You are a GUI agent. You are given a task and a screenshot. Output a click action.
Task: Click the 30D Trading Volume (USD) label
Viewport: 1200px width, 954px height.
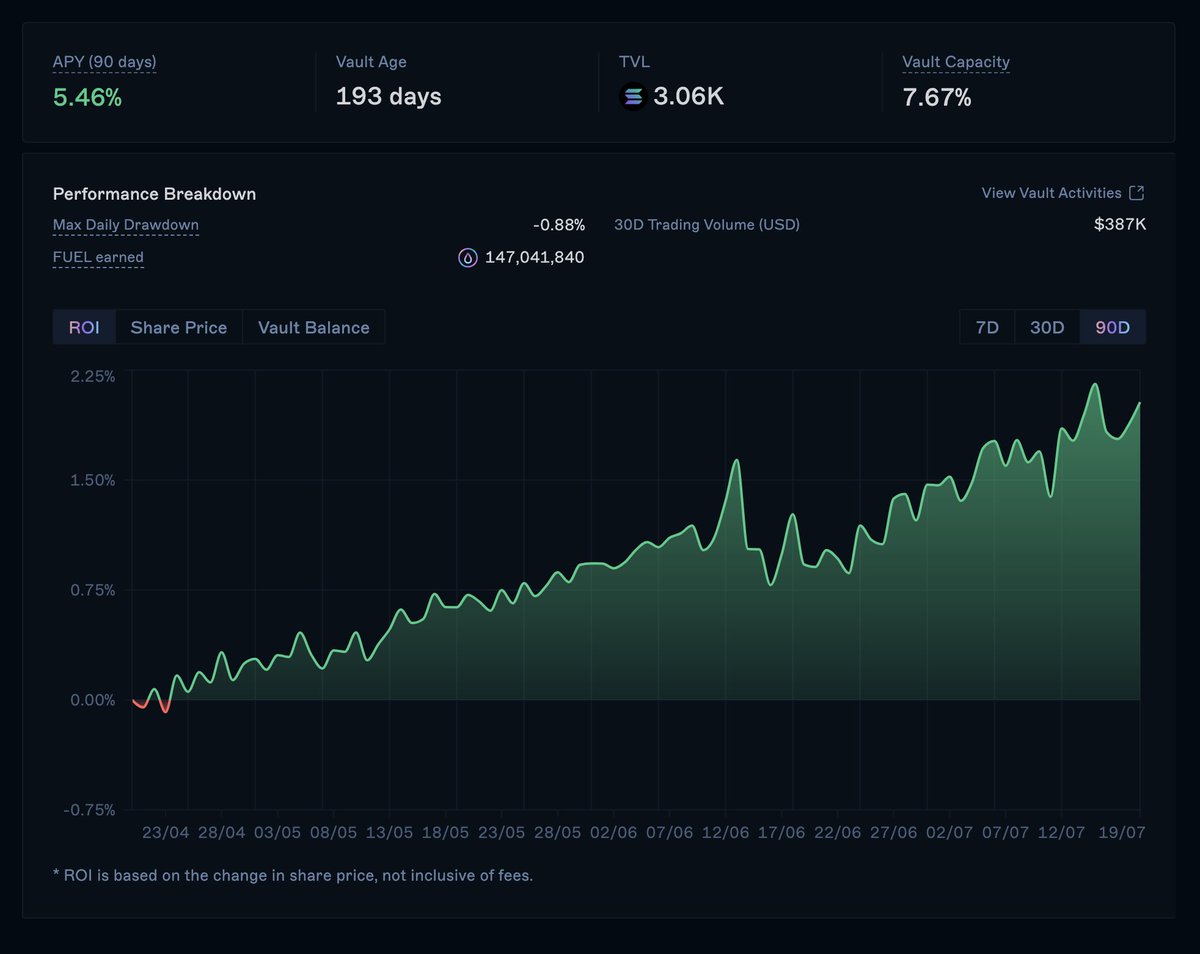[x=707, y=225]
